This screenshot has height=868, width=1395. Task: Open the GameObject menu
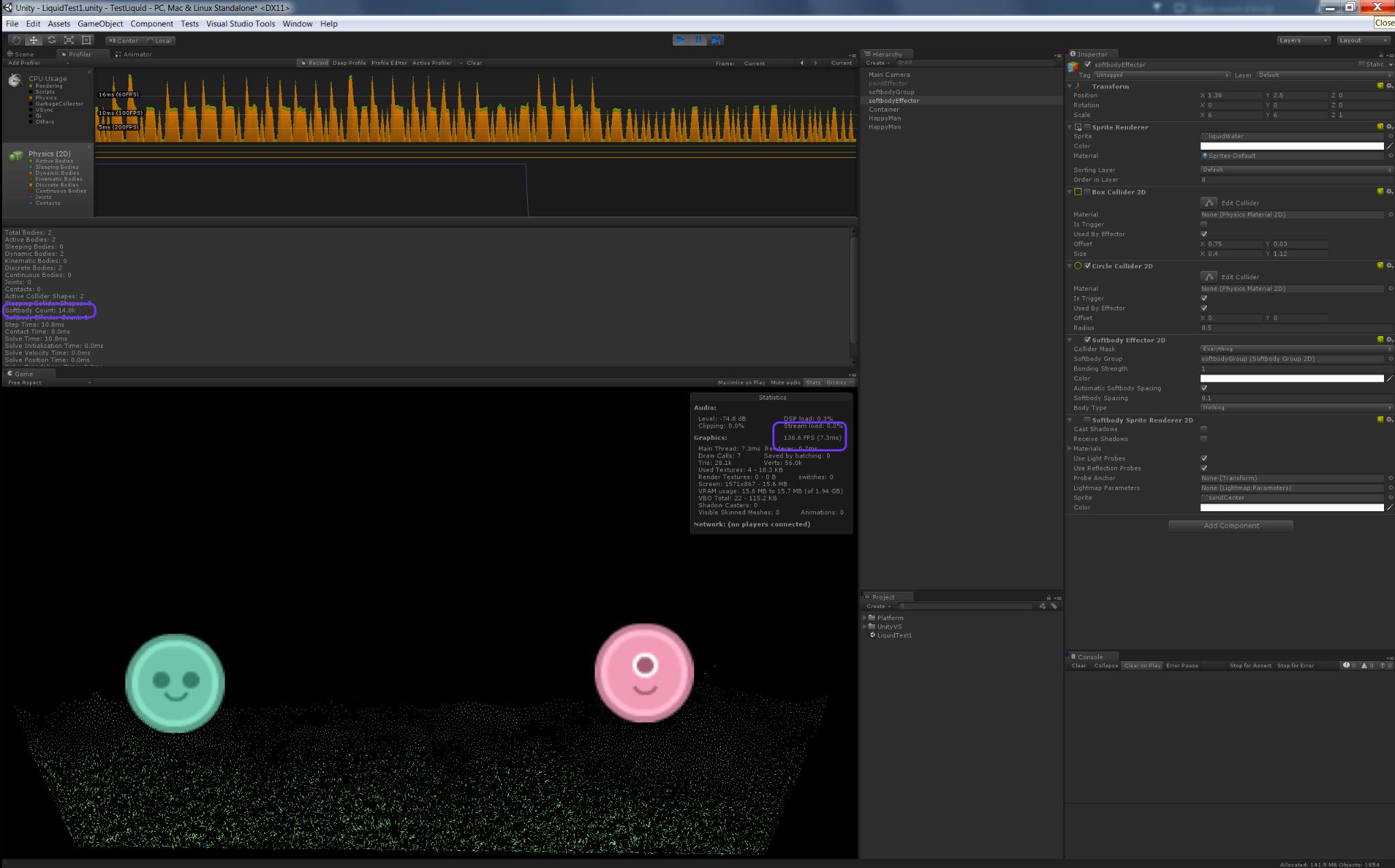pos(100,24)
